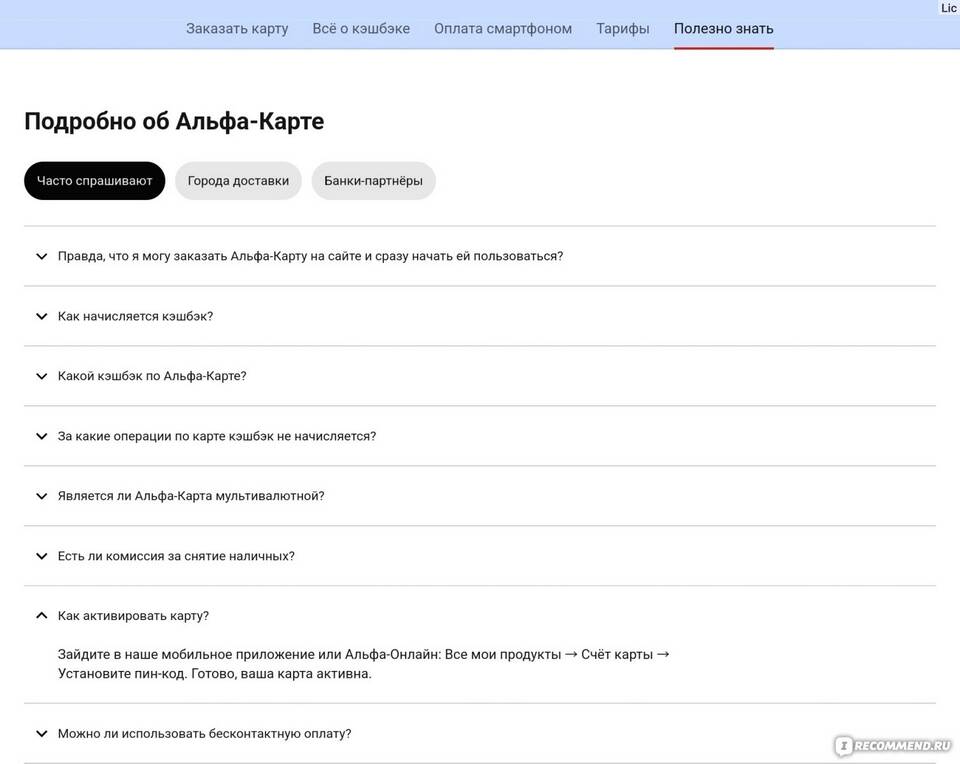Expand chevron for Какой кэшбэк по Альфа-Карте
960x764 pixels.
click(x=42, y=376)
